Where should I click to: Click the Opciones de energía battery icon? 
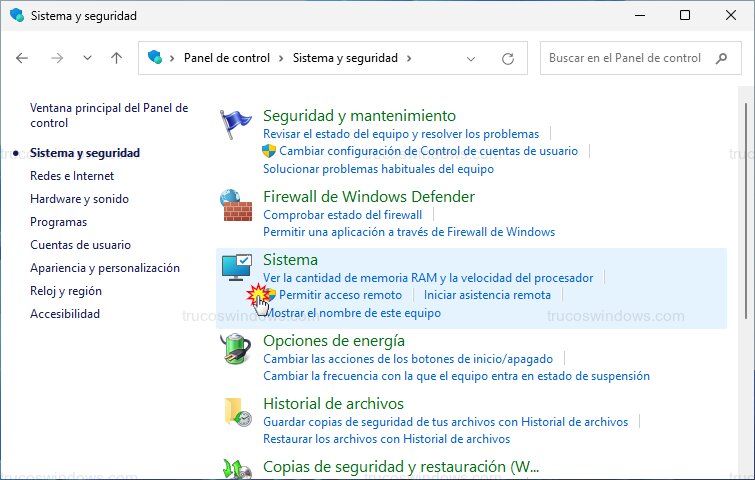point(235,349)
